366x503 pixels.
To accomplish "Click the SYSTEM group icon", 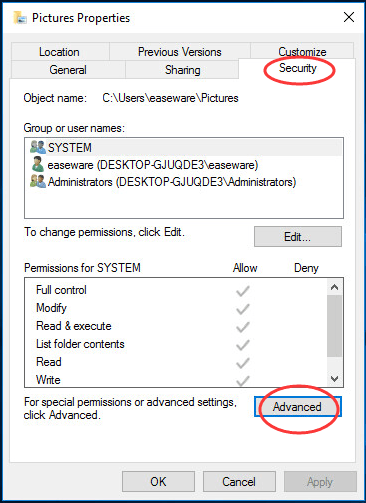I will (38, 147).
